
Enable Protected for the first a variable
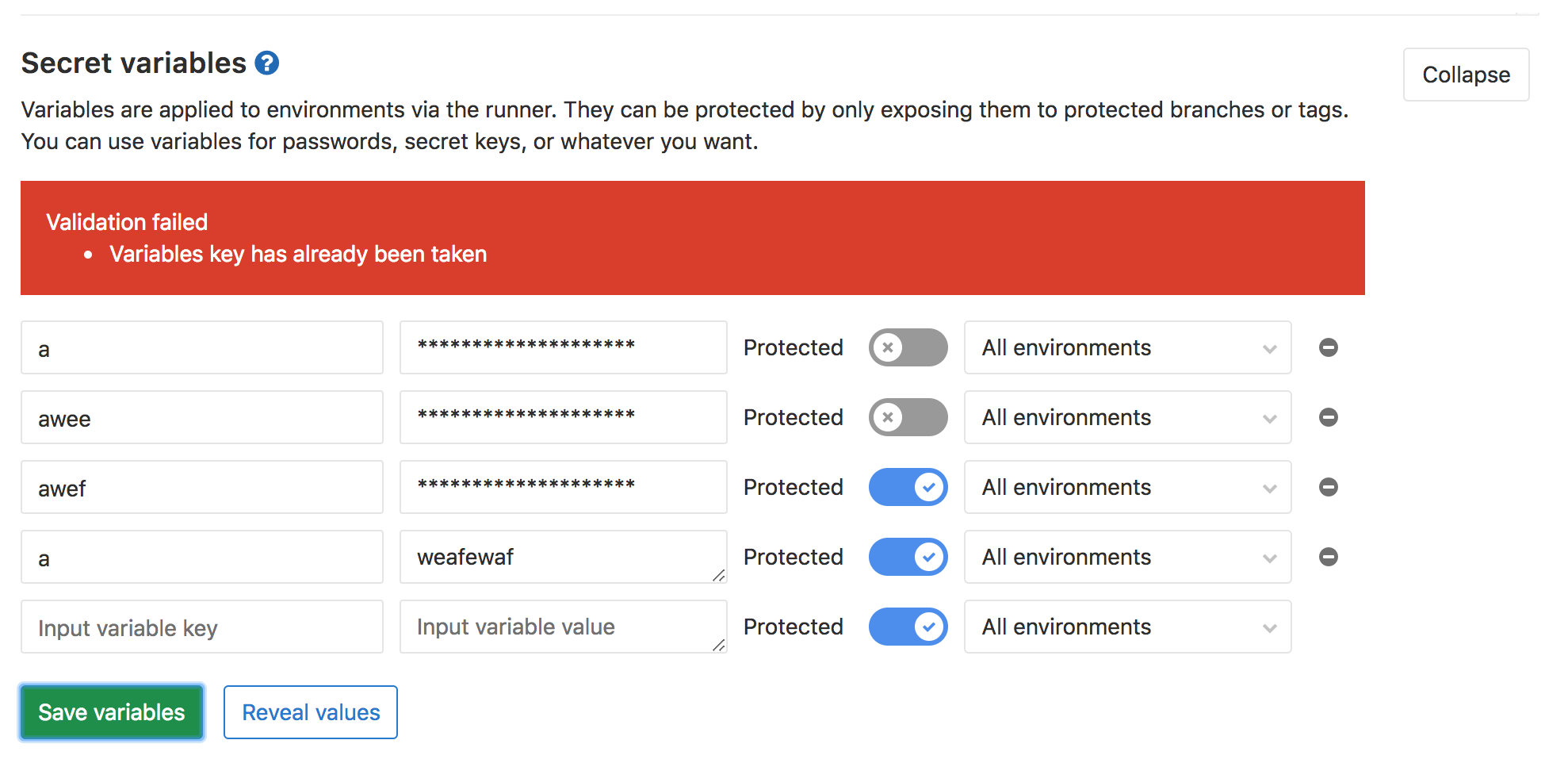tap(908, 347)
